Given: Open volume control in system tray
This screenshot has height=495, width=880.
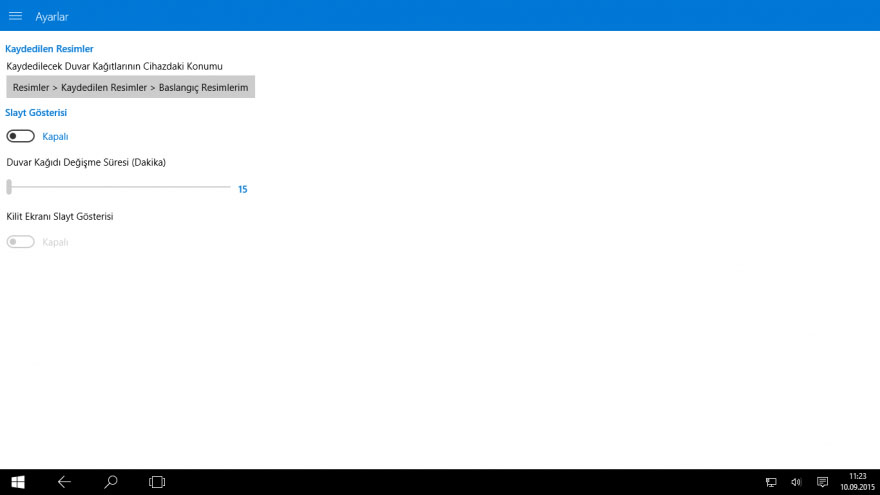Looking at the screenshot, I should 796,482.
